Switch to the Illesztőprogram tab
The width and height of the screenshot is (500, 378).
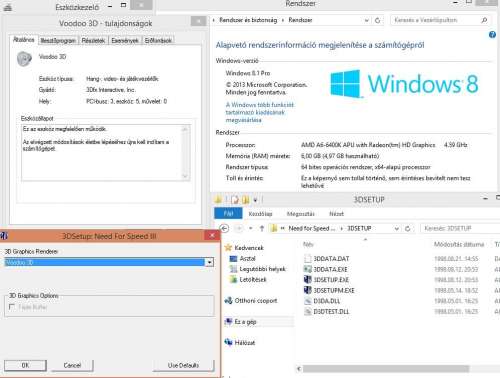point(58,40)
